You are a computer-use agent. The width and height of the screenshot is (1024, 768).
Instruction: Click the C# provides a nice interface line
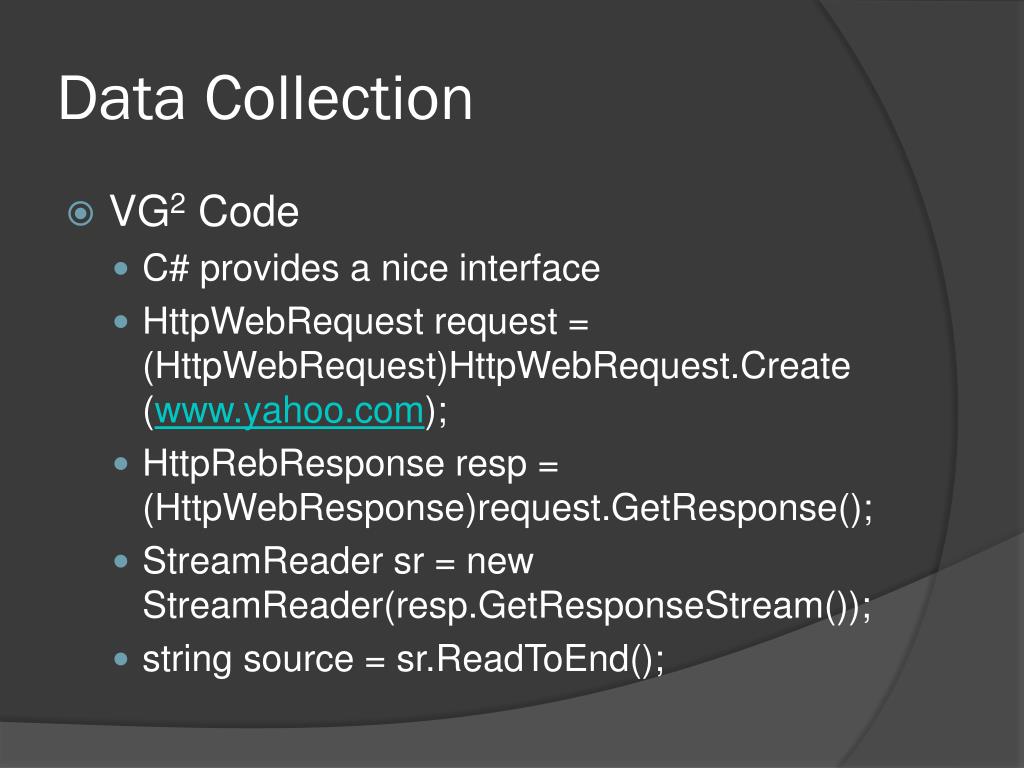(x=371, y=268)
